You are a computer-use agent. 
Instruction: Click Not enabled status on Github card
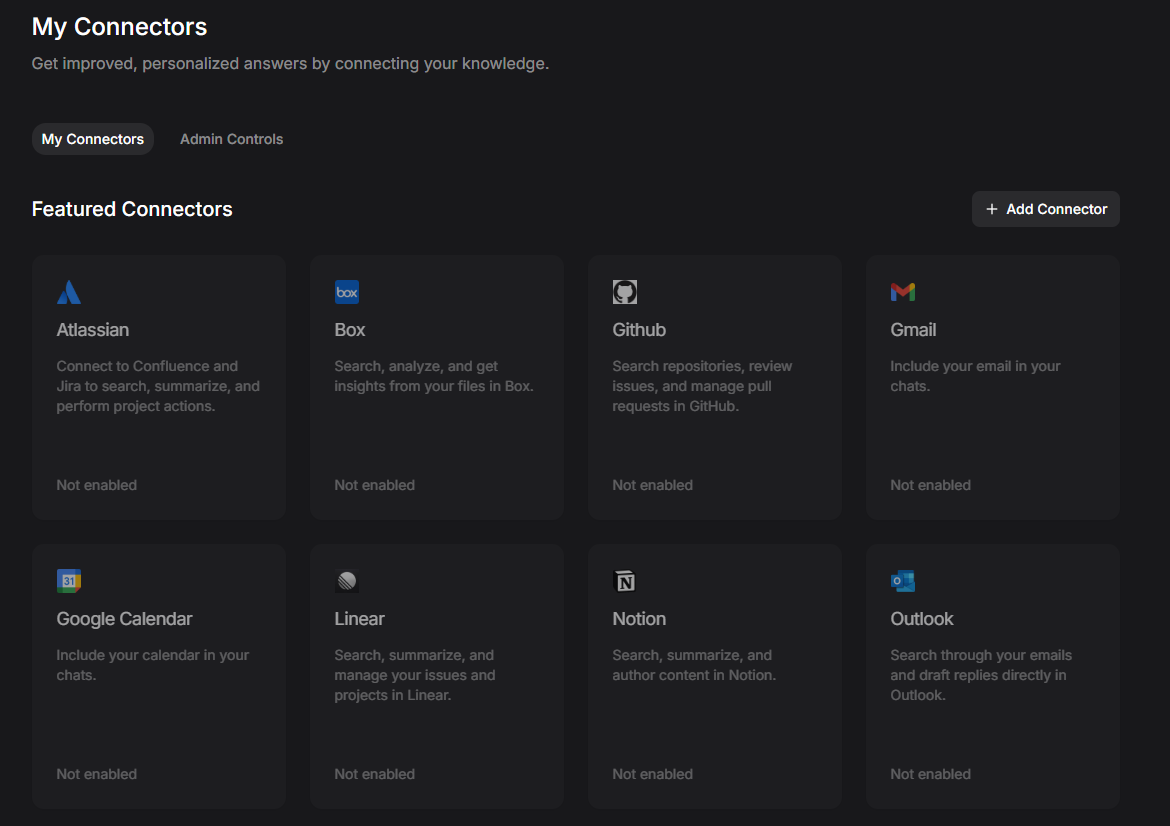tap(652, 485)
